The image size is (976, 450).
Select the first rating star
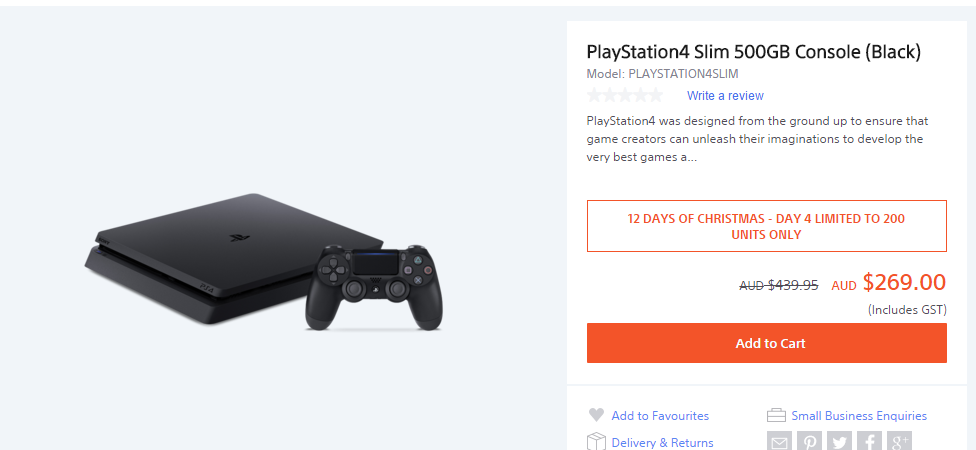click(594, 95)
